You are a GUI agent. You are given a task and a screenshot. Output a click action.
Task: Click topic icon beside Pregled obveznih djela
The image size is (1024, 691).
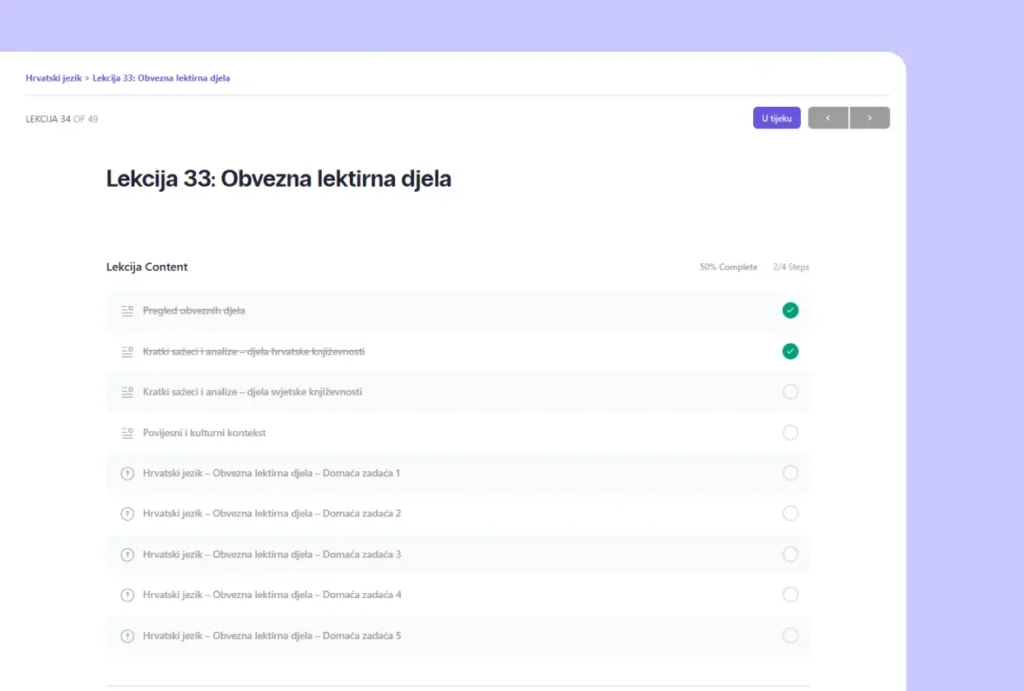[127, 311]
